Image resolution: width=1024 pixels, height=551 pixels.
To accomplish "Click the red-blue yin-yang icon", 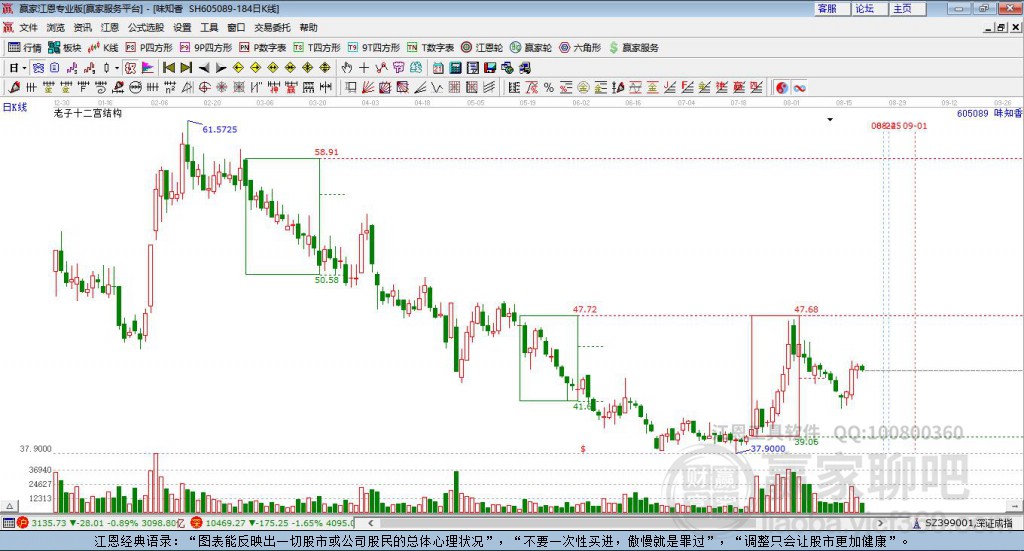I will [x=782, y=87].
